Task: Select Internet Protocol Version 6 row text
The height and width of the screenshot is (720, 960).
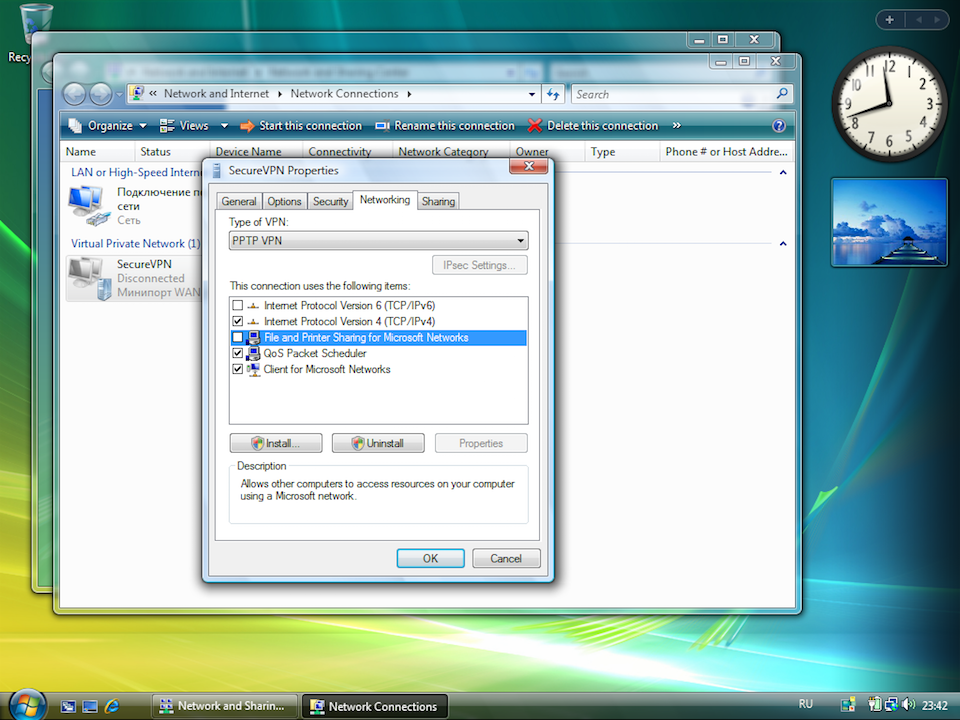Action: pyautogui.click(x=349, y=306)
